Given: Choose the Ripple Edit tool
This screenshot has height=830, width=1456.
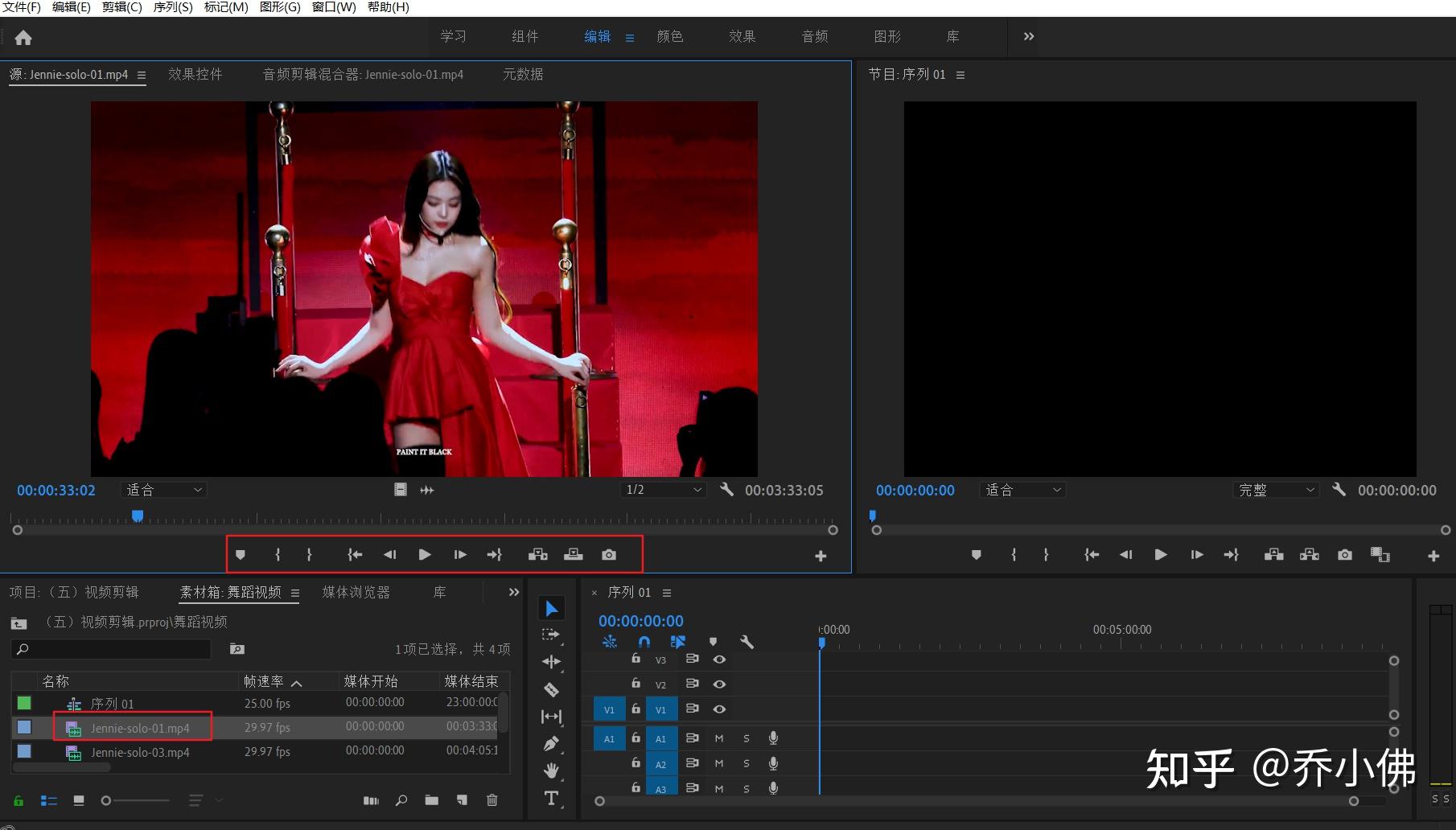Looking at the screenshot, I should (x=551, y=662).
